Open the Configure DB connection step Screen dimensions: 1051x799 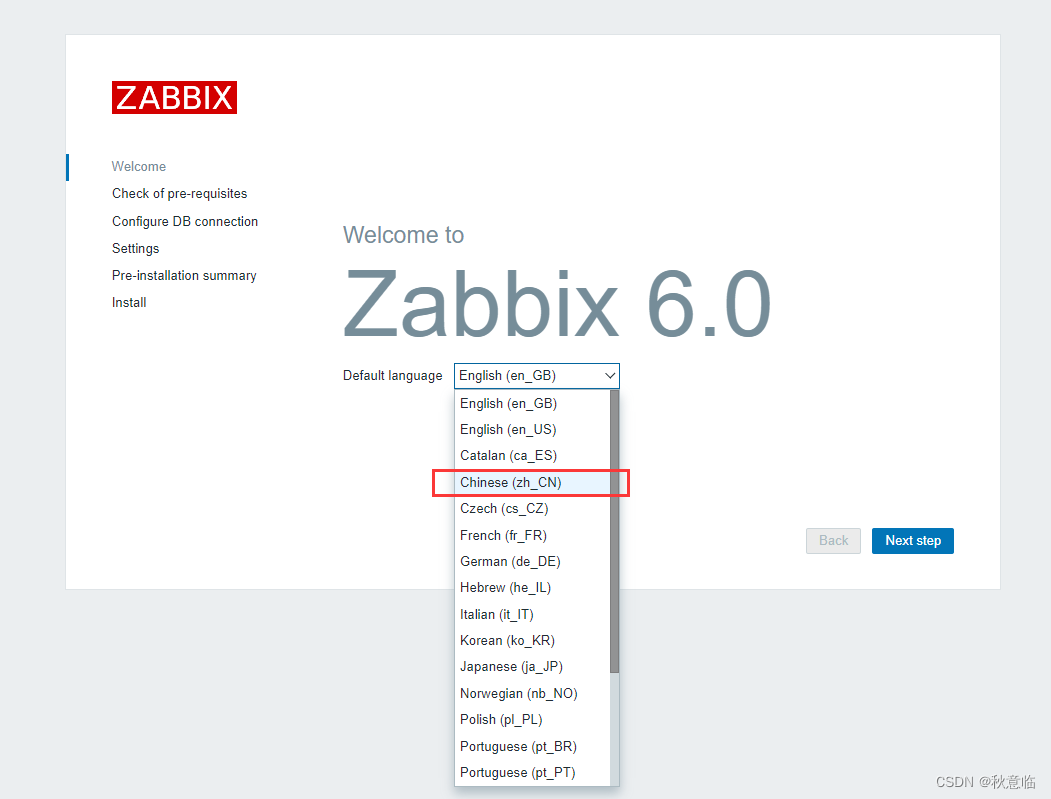[x=185, y=221]
